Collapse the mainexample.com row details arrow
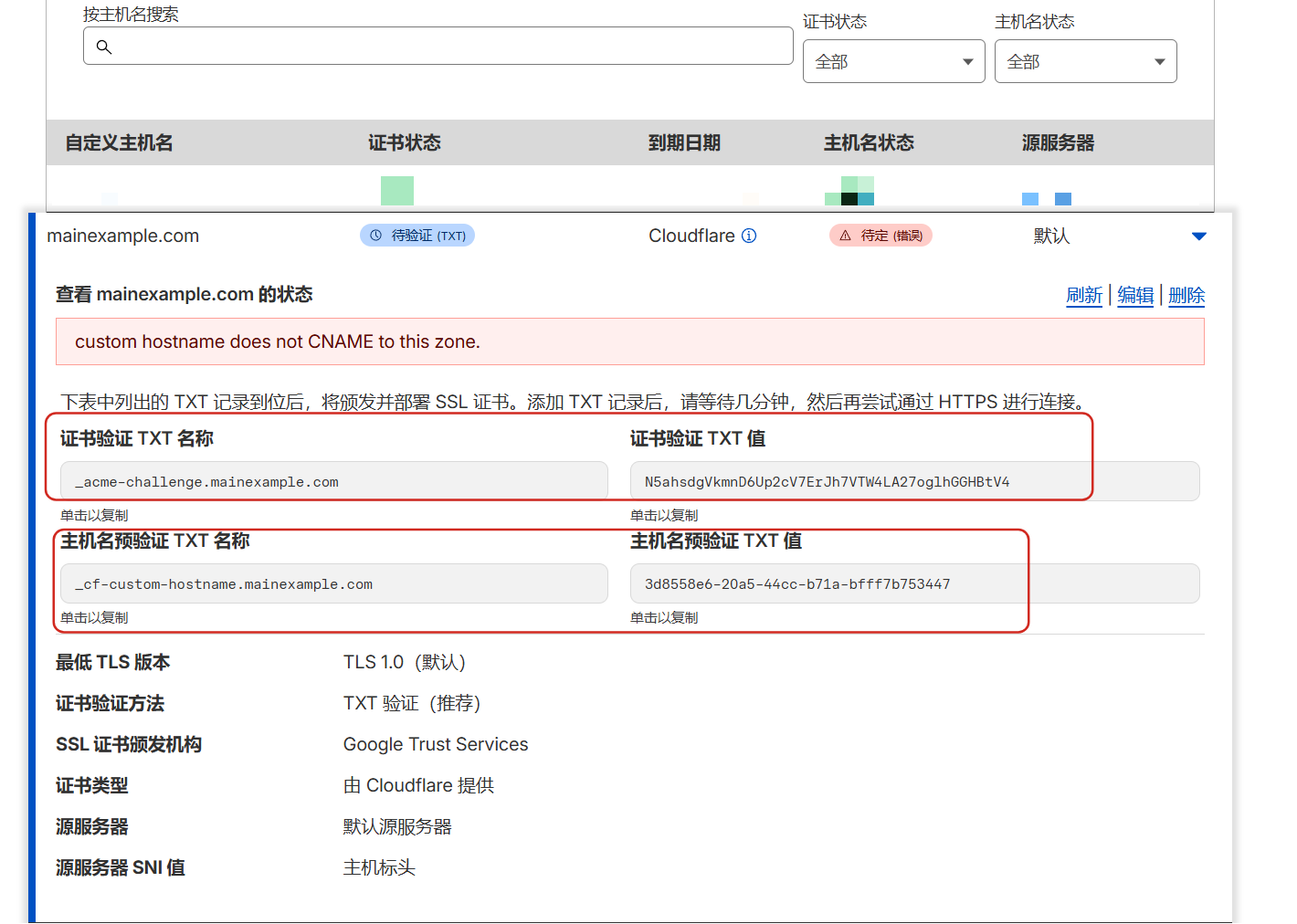The width and height of the screenshot is (1297, 924). (1199, 236)
